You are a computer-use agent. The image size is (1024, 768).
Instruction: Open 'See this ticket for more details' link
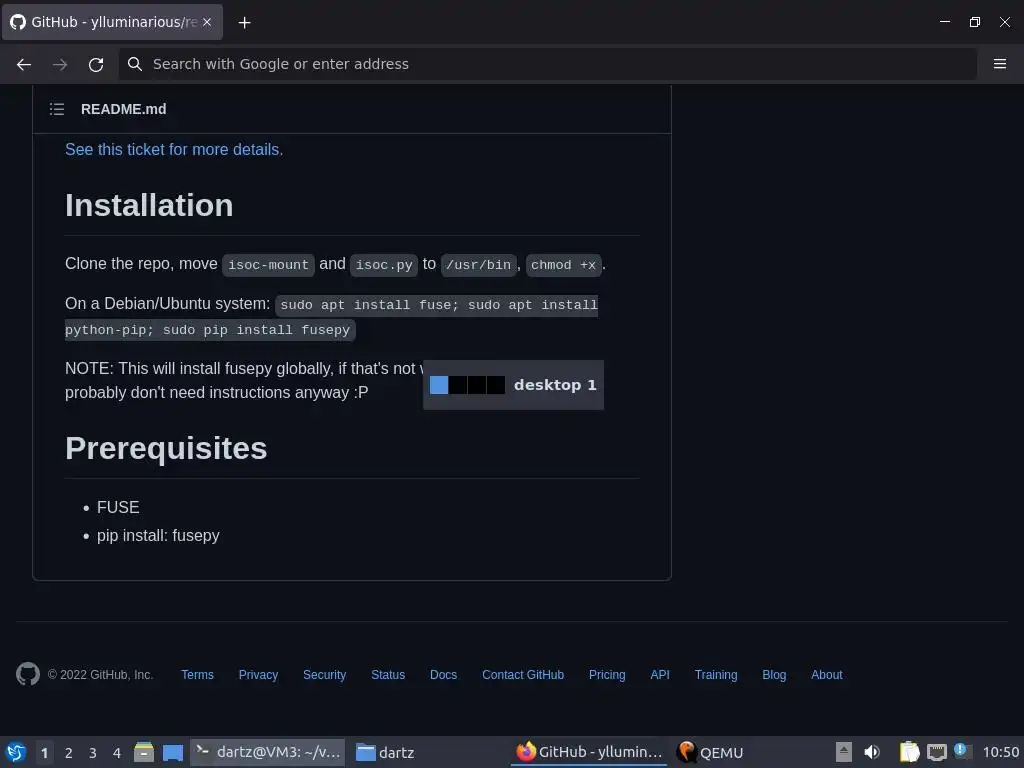[174, 150]
